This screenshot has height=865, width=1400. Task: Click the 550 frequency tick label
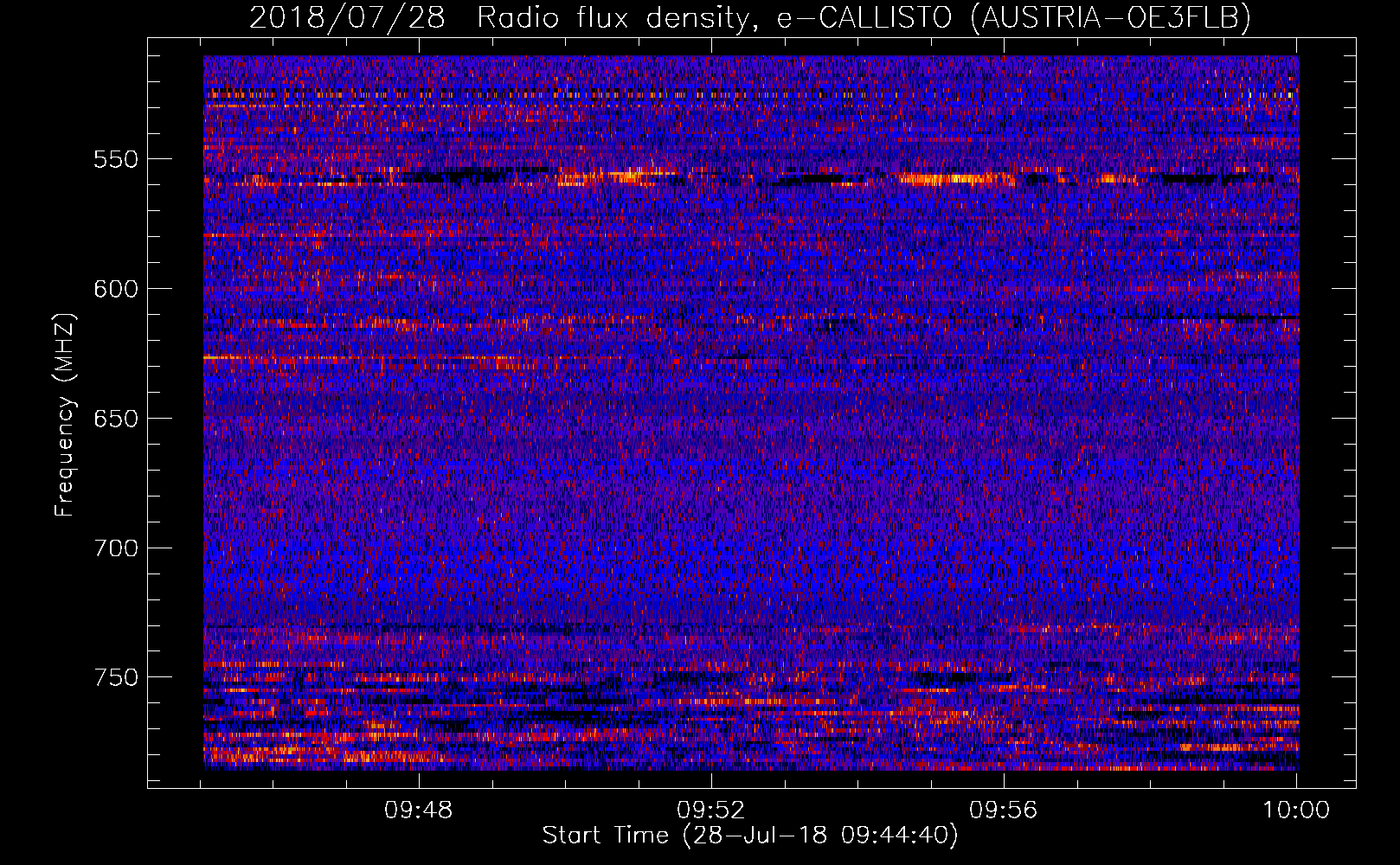[115, 159]
